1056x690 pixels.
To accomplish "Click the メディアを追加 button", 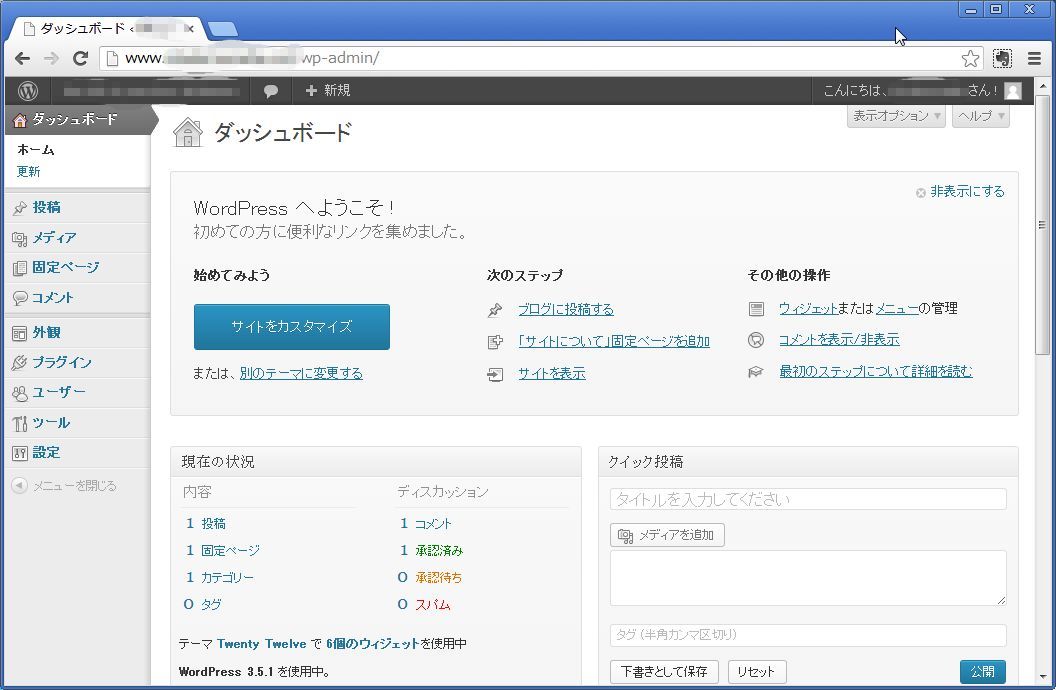I will [x=667, y=535].
